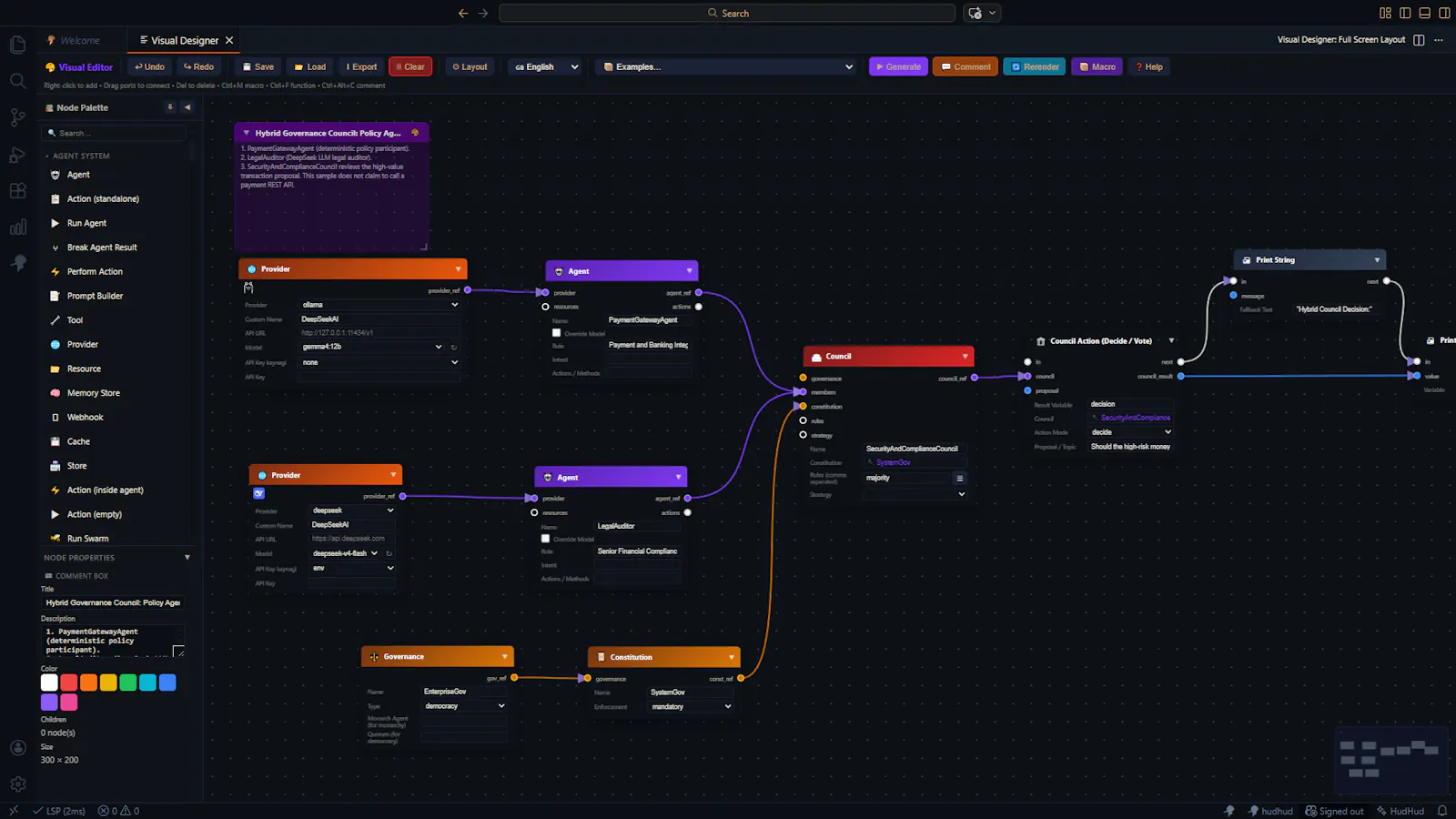Open the deepseek provider dropdown

pyautogui.click(x=352, y=511)
